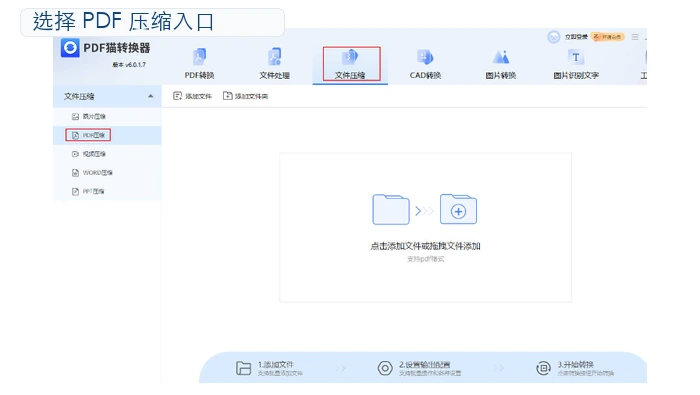
Task: Click the 3.开始转换 step label
Action: click(575, 365)
